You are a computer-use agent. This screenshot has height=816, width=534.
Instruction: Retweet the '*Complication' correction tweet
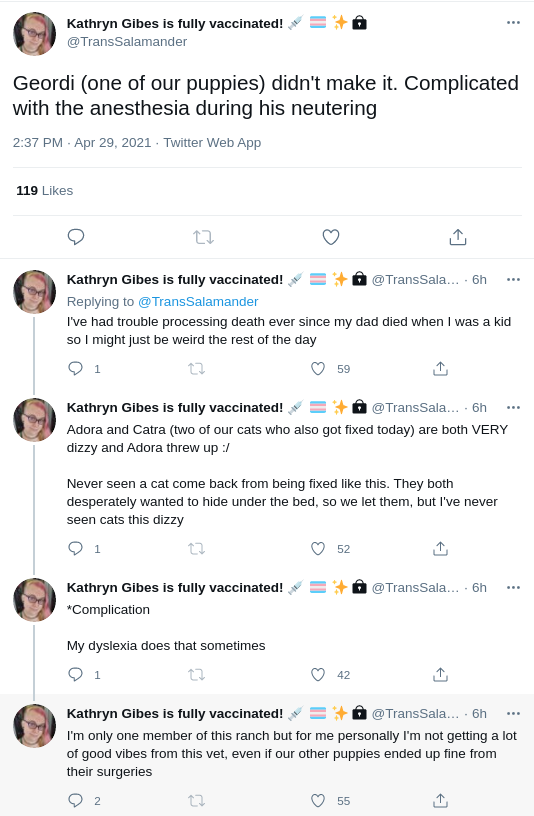click(x=196, y=674)
